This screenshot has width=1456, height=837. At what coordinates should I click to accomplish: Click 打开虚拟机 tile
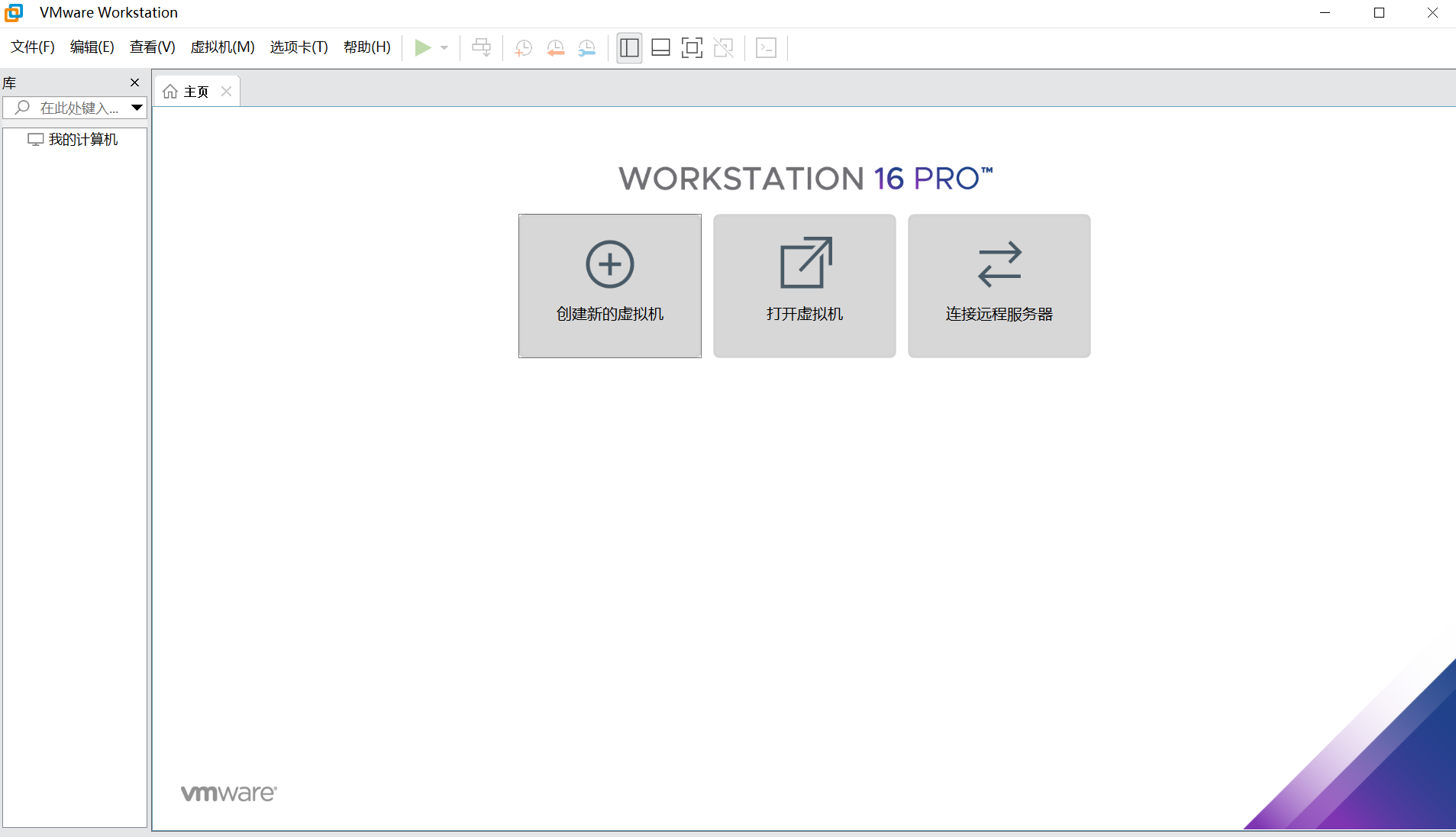click(805, 286)
